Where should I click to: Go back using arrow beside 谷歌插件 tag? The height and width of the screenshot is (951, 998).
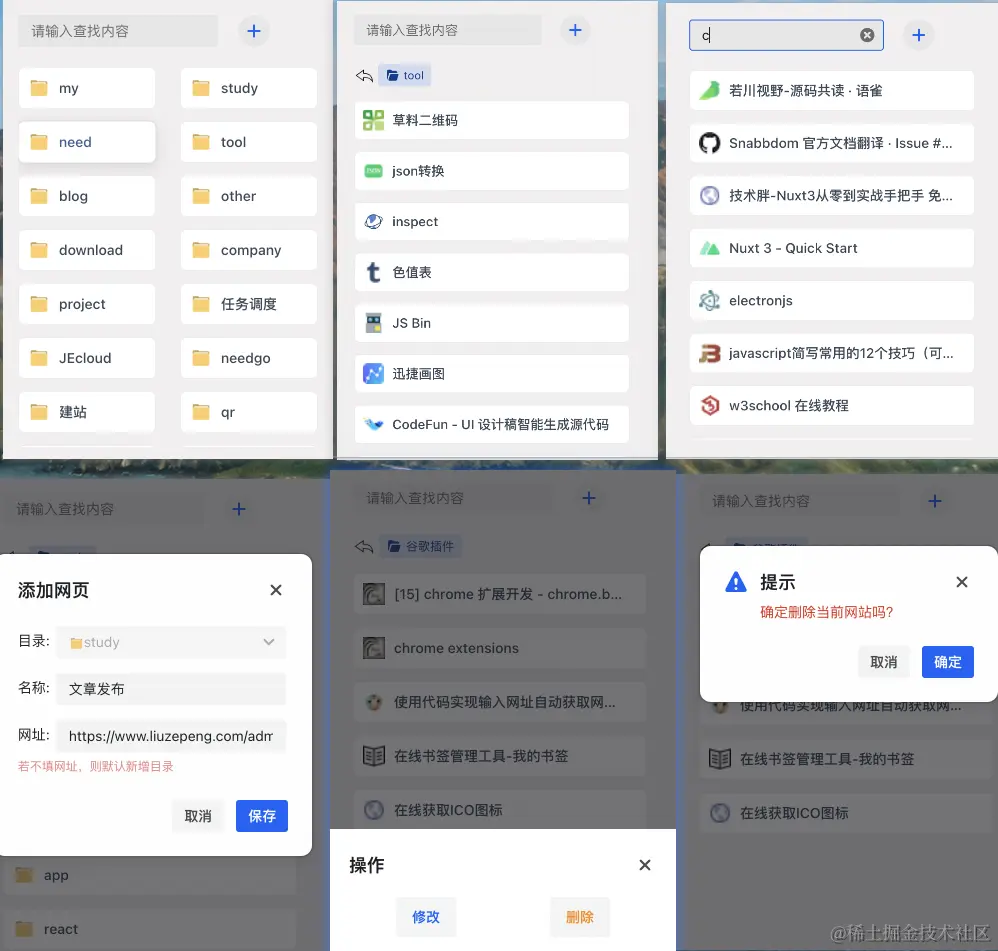coord(364,546)
